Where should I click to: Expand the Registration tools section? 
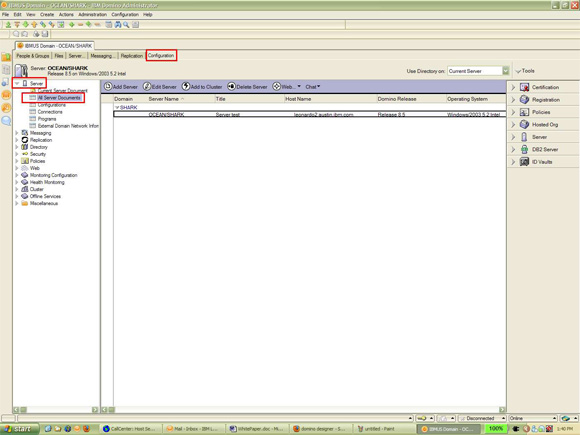tap(513, 100)
